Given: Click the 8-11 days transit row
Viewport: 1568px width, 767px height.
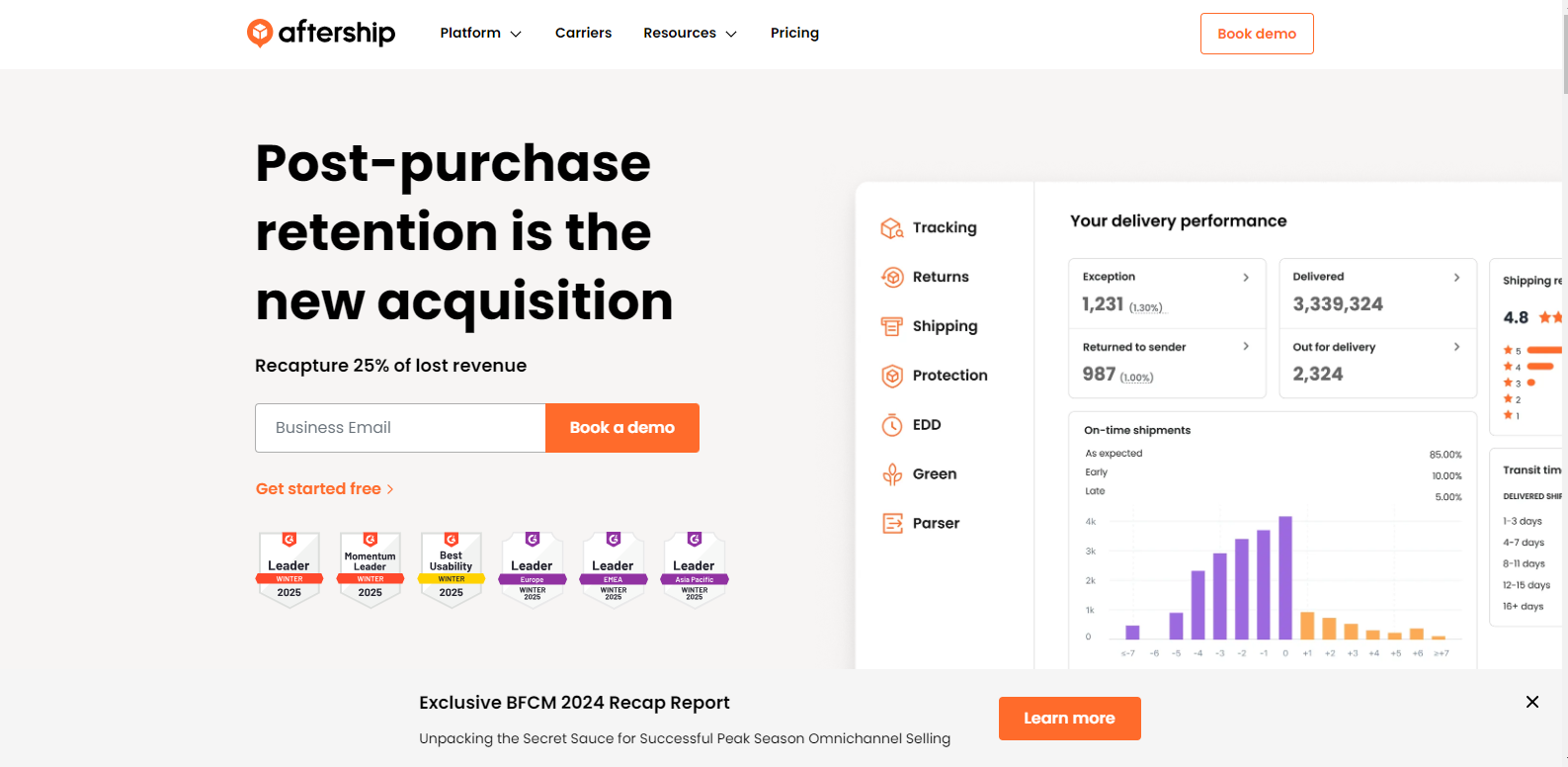Looking at the screenshot, I should (x=1524, y=564).
